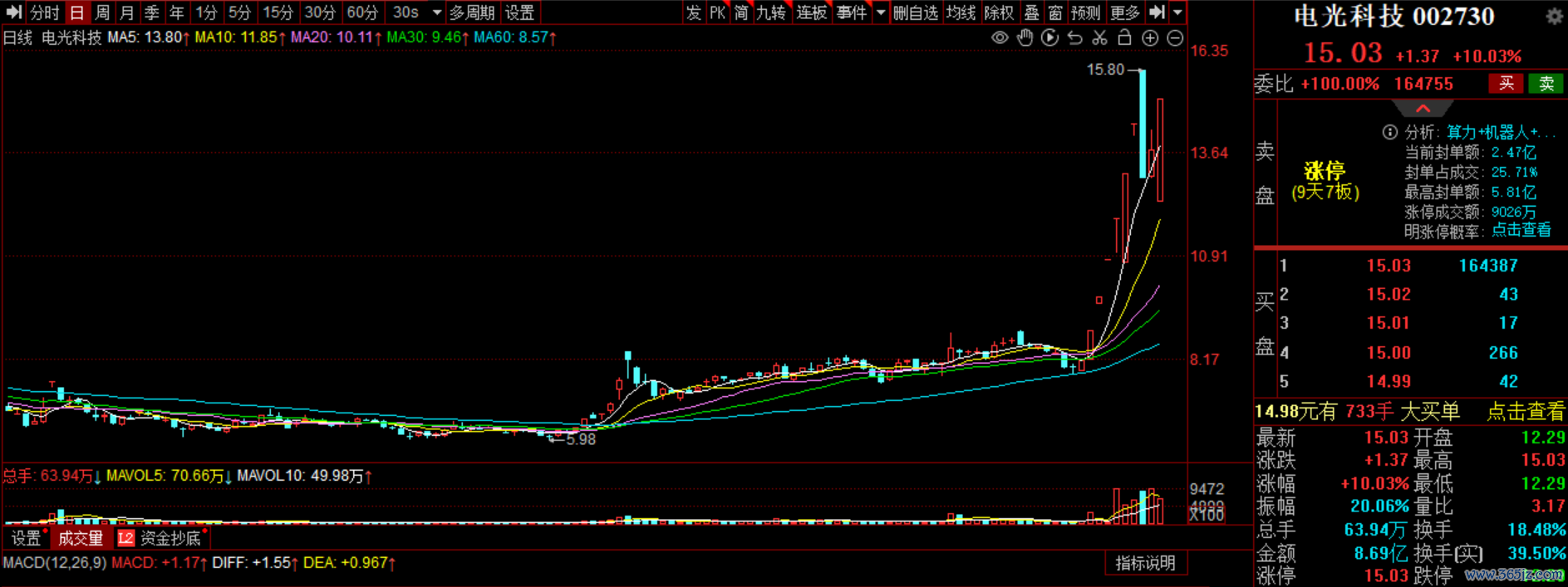Select the hand pan tool icon
Viewport: 1568px width, 587px height.
click(x=1025, y=38)
